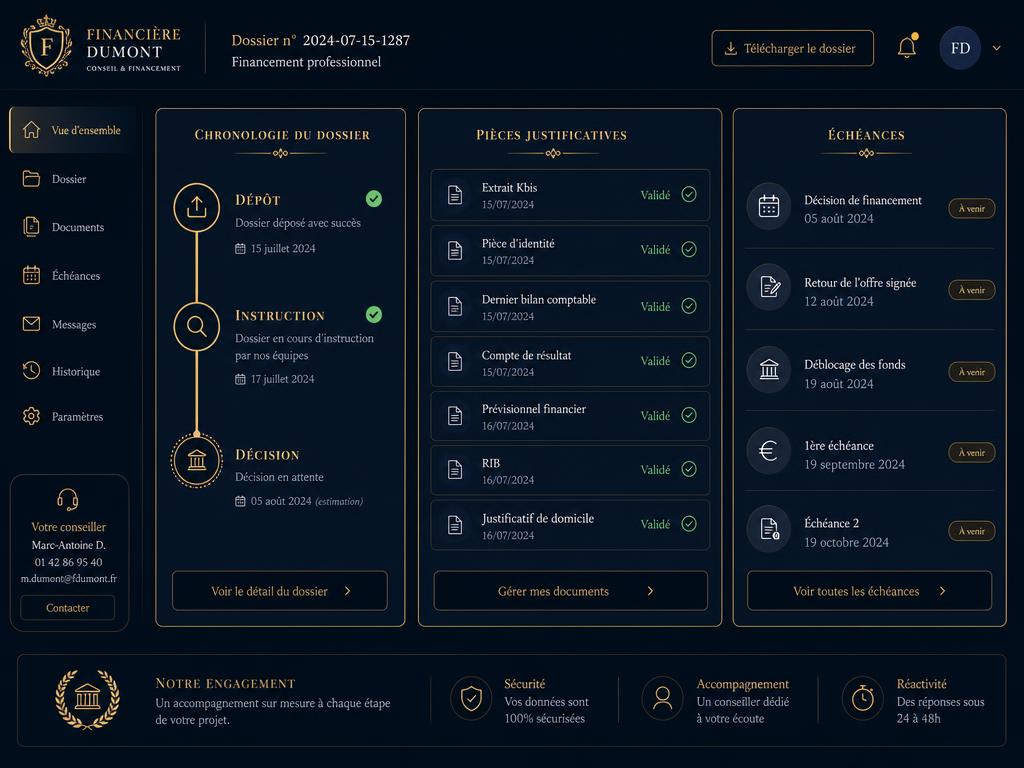Expand the account menu chevron
1024x768 pixels.
tap(997, 48)
